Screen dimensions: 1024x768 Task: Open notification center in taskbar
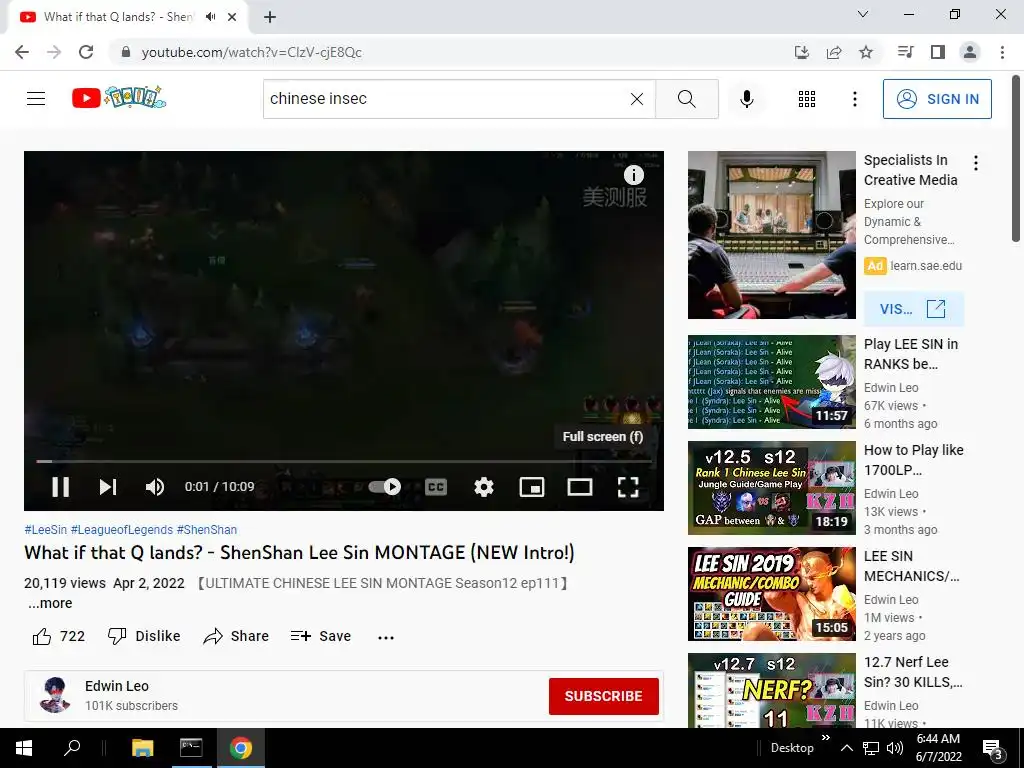(x=993, y=748)
